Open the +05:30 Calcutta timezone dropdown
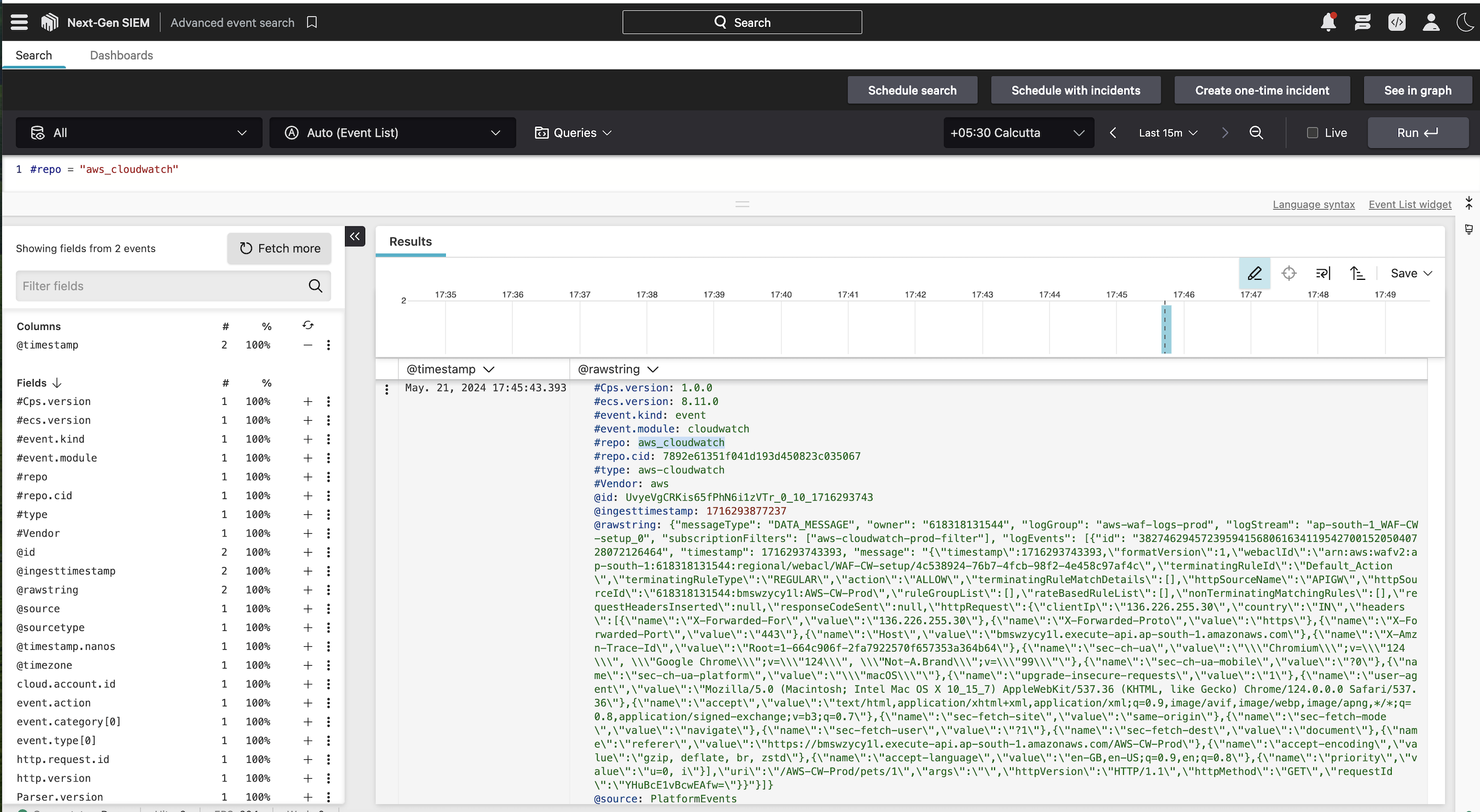Viewport: 1480px width, 812px height. tap(1018, 133)
